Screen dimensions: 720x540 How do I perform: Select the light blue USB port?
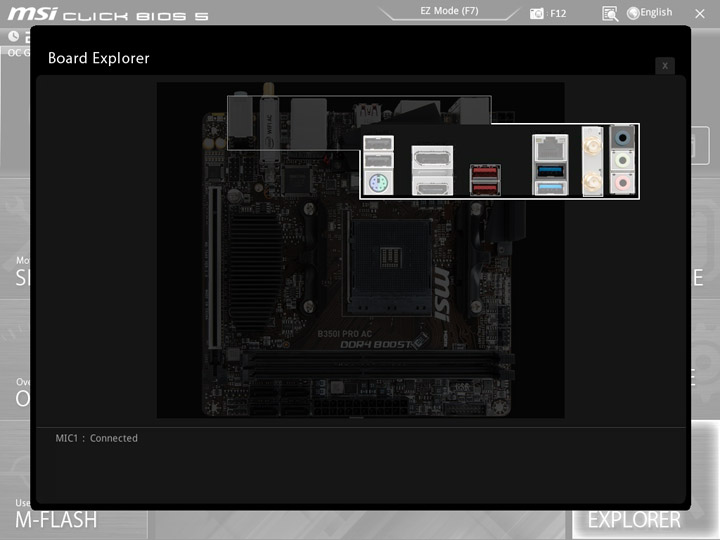coord(550,187)
